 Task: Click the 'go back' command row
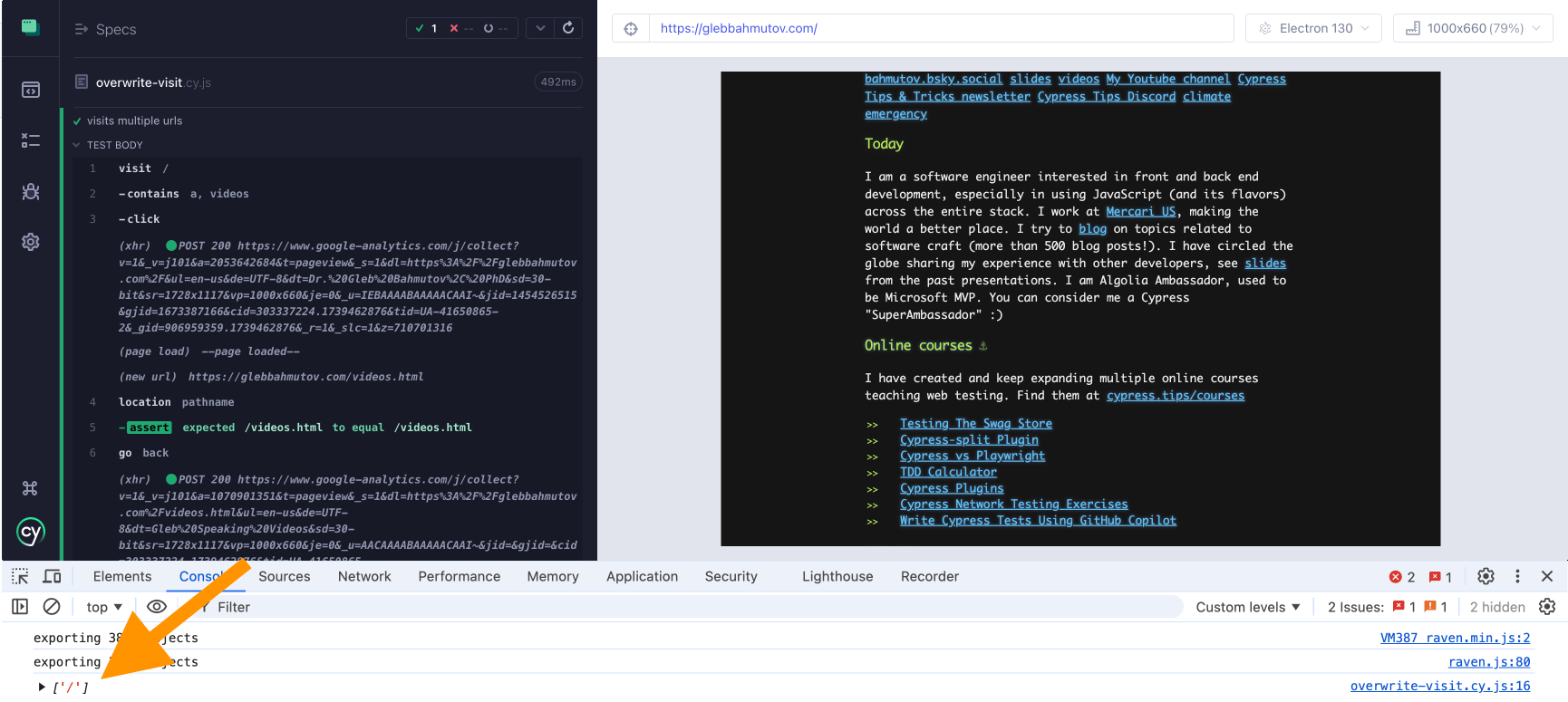(326, 453)
